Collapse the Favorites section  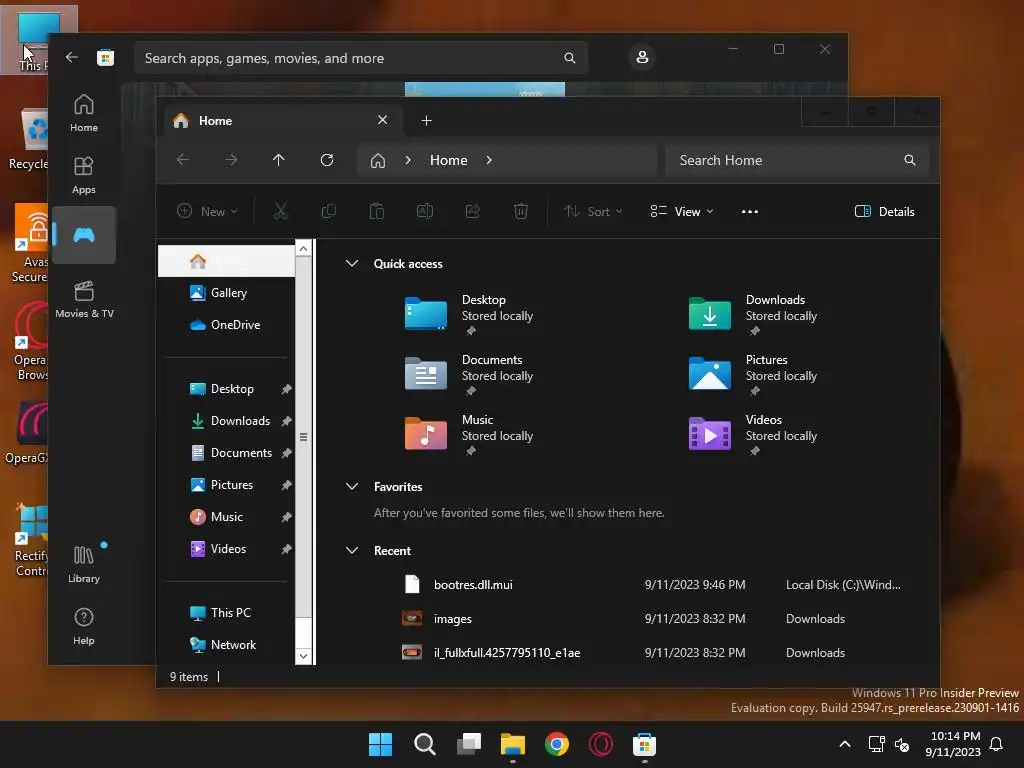tap(352, 487)
